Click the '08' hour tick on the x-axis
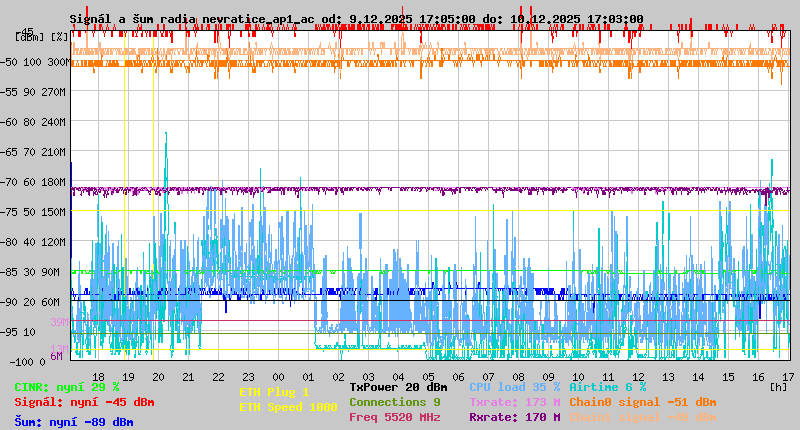Image resolution: width=800 pixels, height=430 pixels. (518, 377)
